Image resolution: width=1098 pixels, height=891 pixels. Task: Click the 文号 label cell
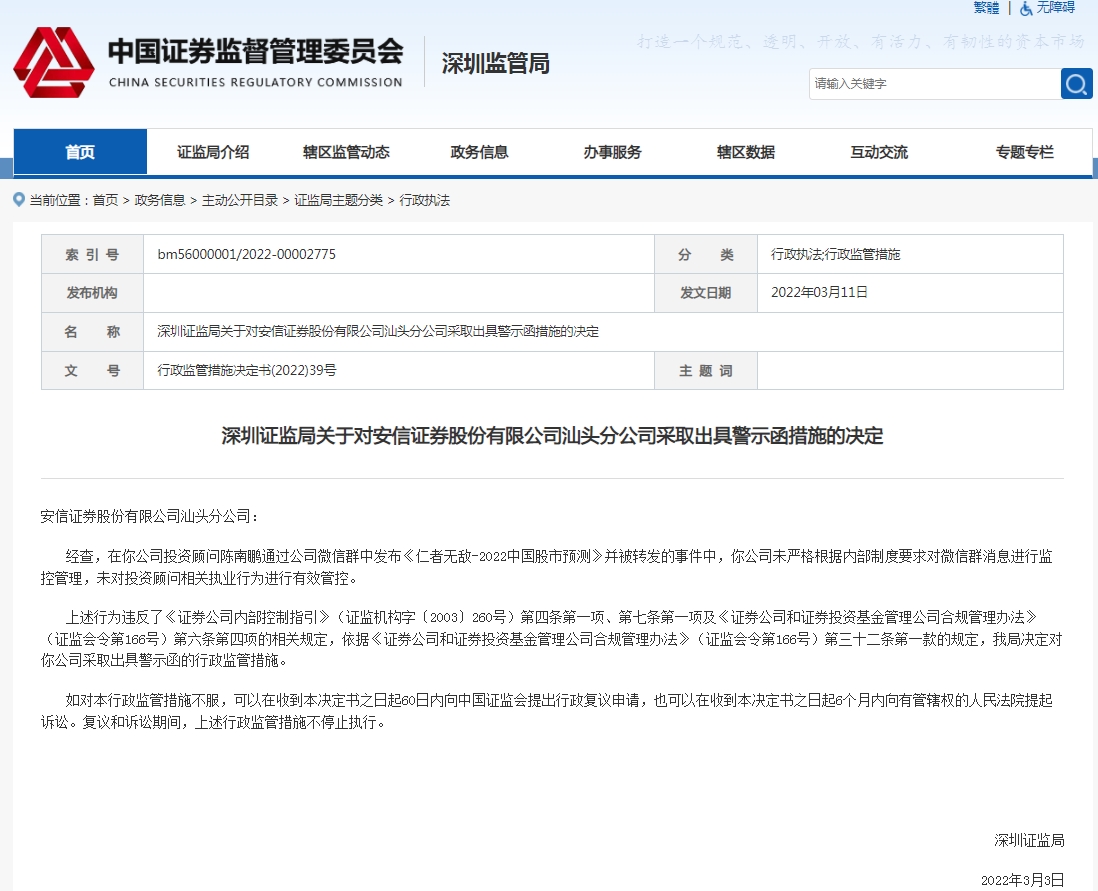pyautogui.click(x=92, y=371)
